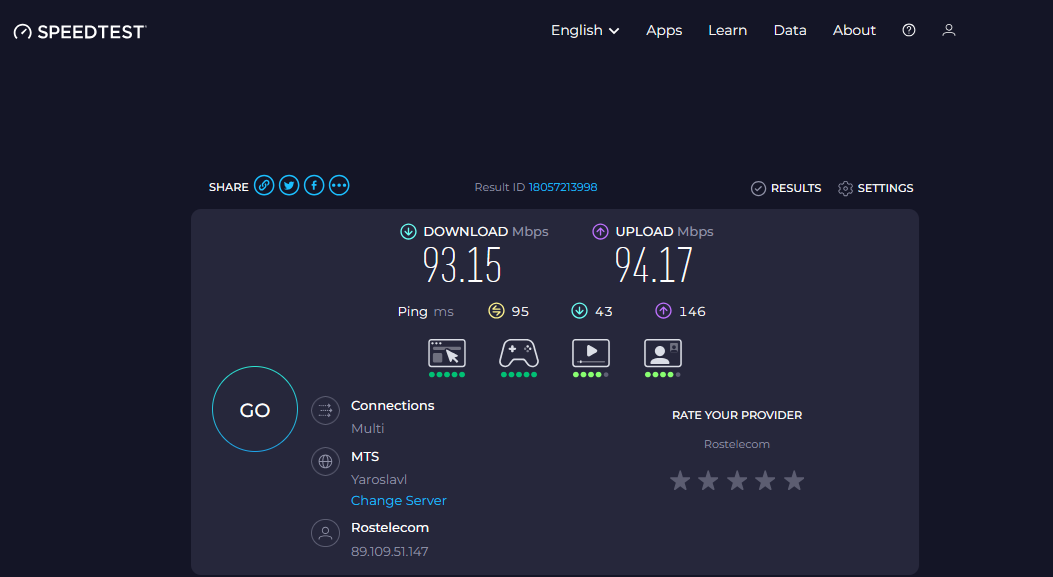The height and width of the screenshot is (577, 1053).
Task: Rate provider five stars
Action: [x=794, y=480]
